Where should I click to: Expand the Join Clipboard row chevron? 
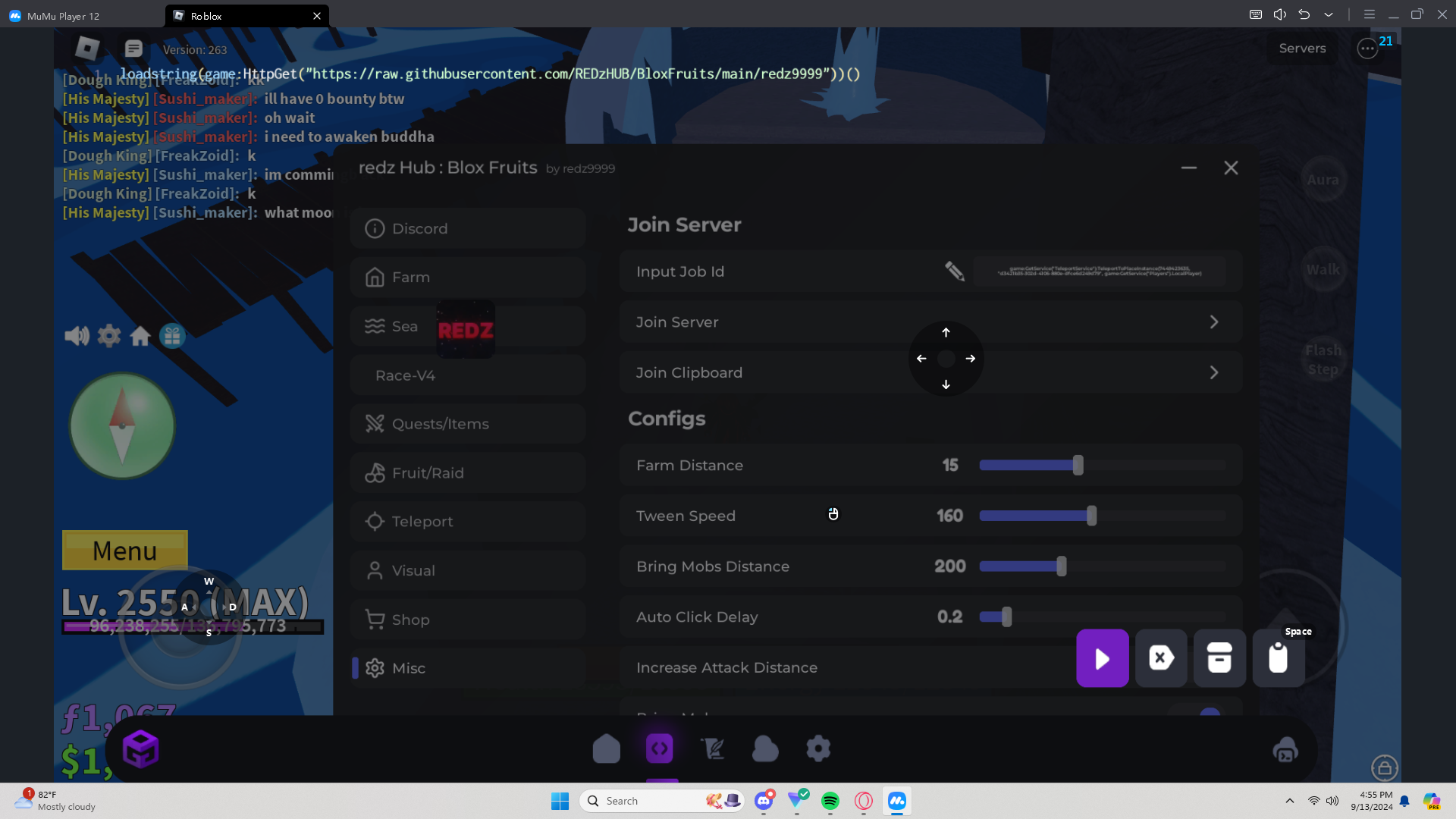(x=1214, y=372)
